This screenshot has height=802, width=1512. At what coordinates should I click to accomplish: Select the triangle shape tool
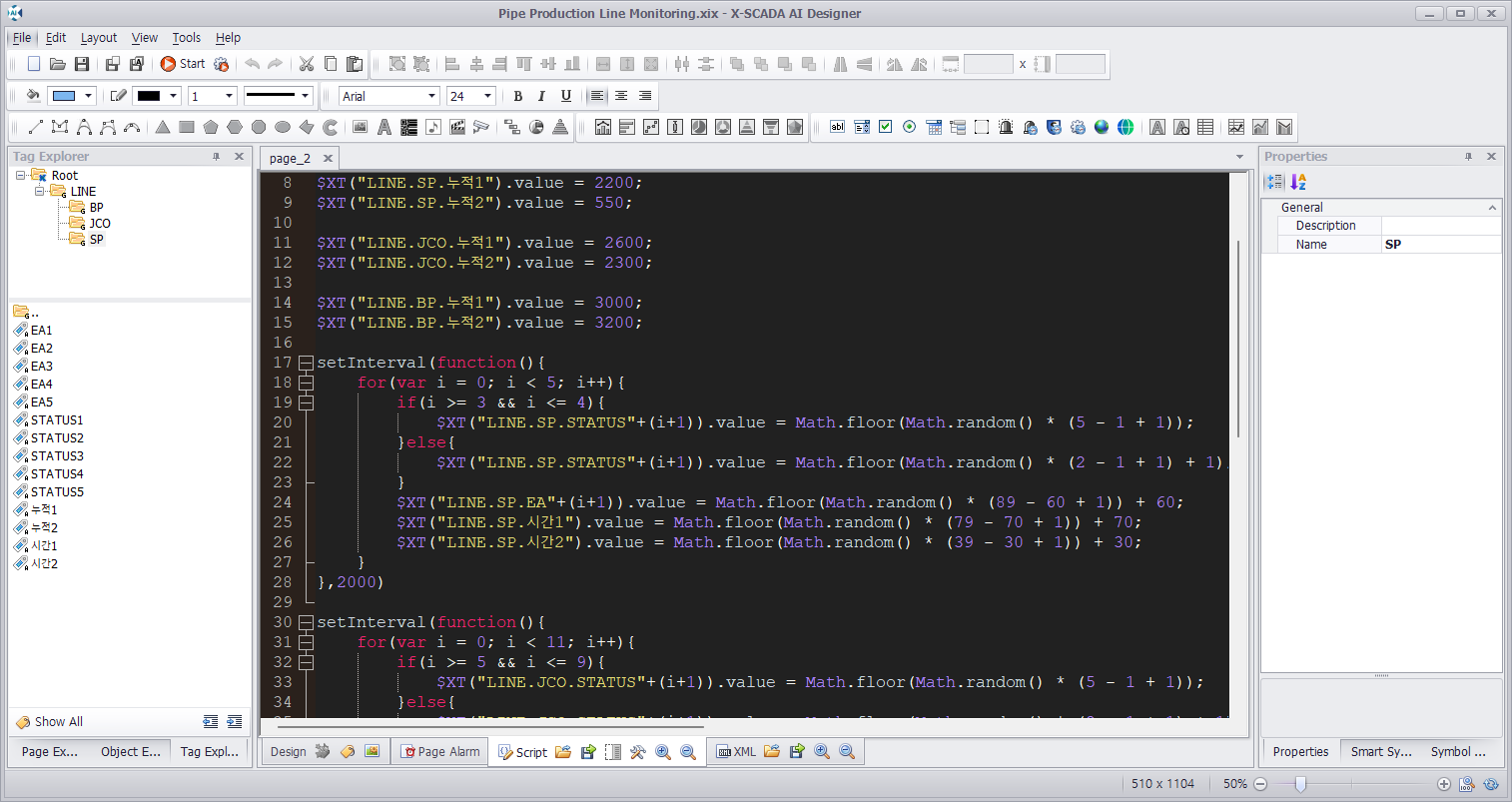tap(163, 127)
